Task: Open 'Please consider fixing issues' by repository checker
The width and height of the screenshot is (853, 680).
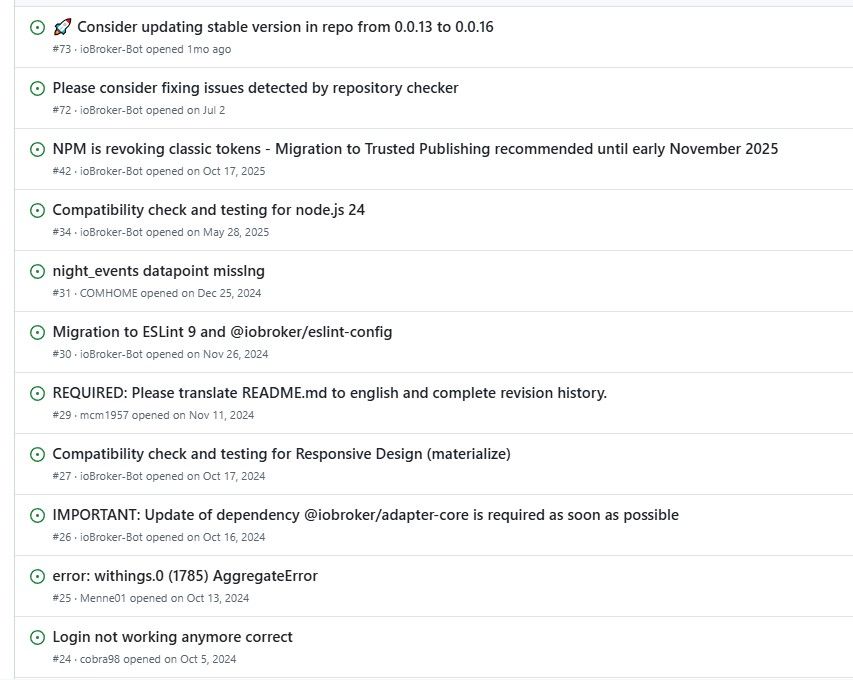Action: [x=255, y=88]
